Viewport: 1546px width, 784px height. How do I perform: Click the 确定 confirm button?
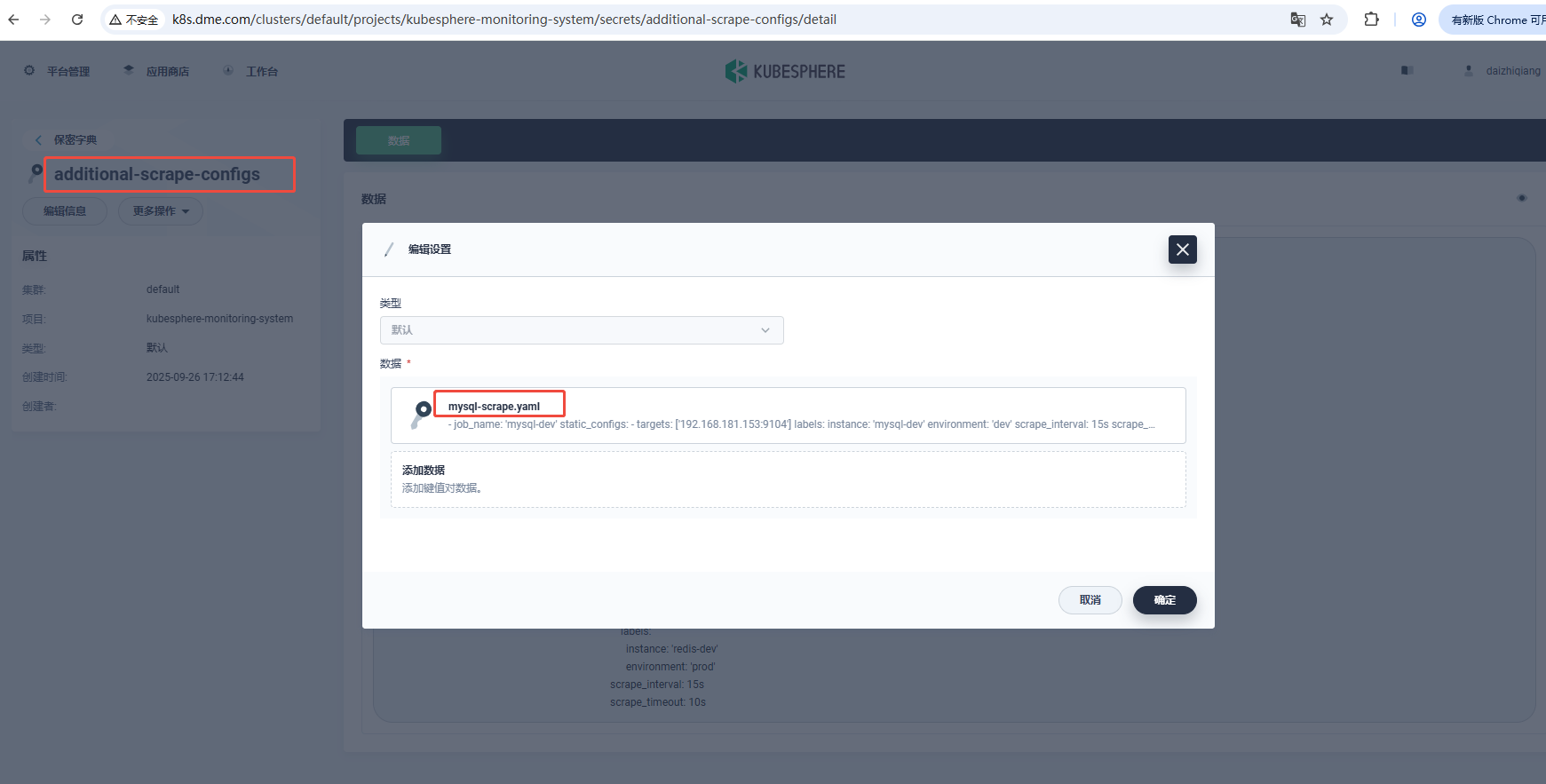click(x=1164, y=600)
